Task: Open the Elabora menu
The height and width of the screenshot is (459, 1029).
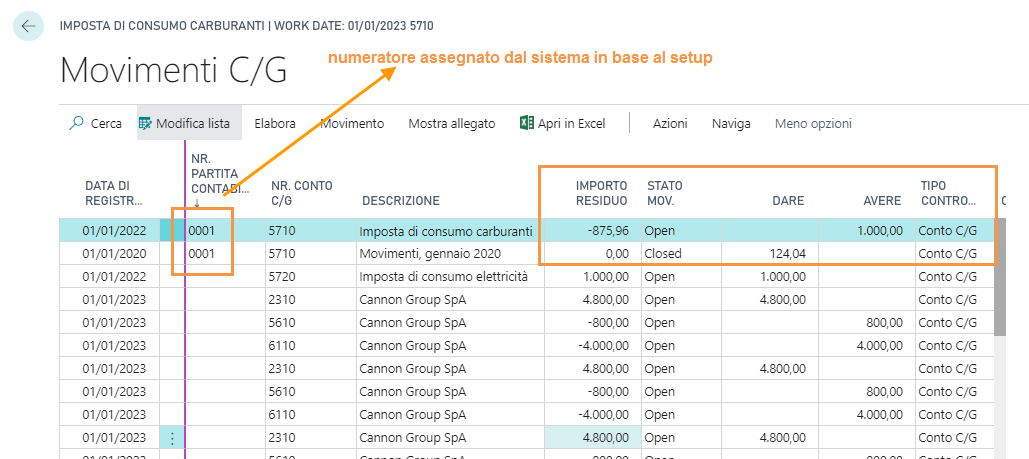Action: tap(275, 124)
